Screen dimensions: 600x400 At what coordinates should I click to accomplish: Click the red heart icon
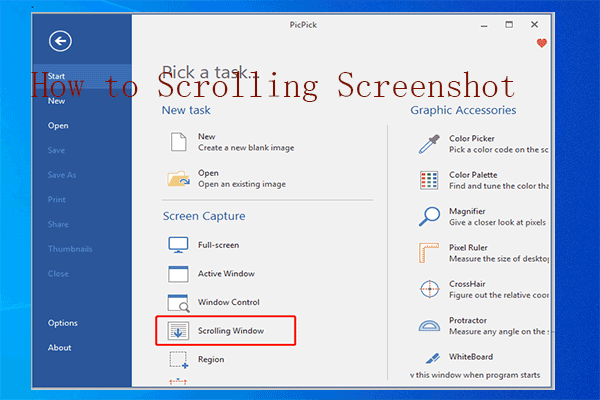coord(541,43)
